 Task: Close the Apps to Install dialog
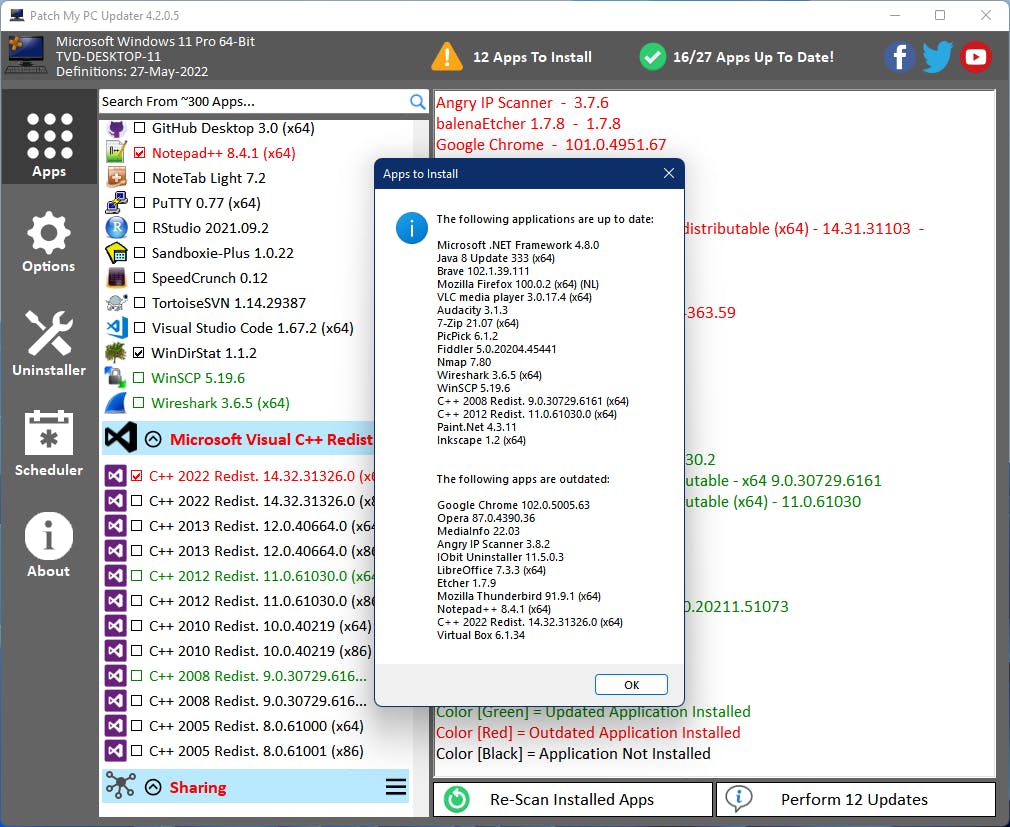coord(669,173)
